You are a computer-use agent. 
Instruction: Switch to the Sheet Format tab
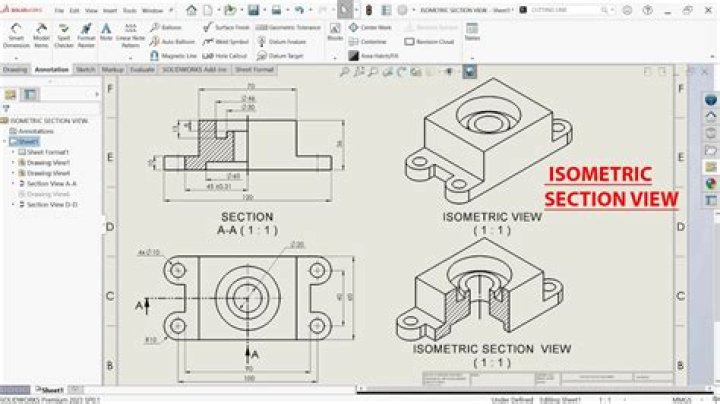254,70
